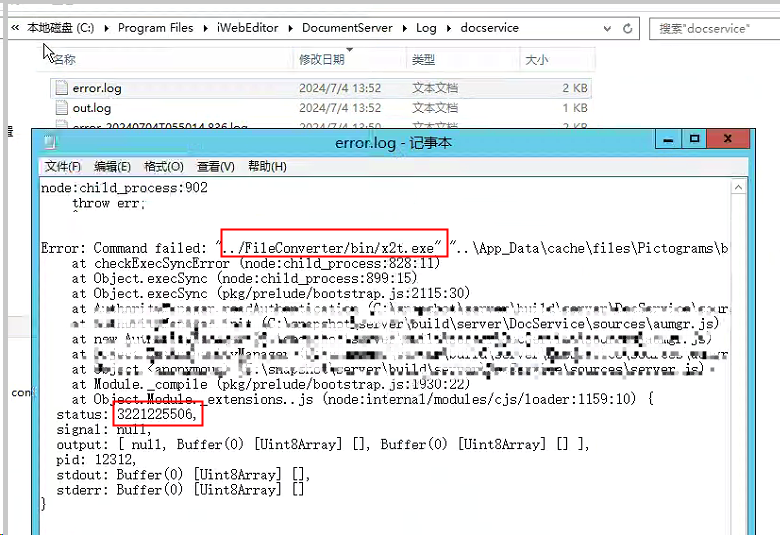The height and width of the screenshot is (535, 780).
Task: Click the Notepad icon in the title bar
Action: [x=50, y=143]
